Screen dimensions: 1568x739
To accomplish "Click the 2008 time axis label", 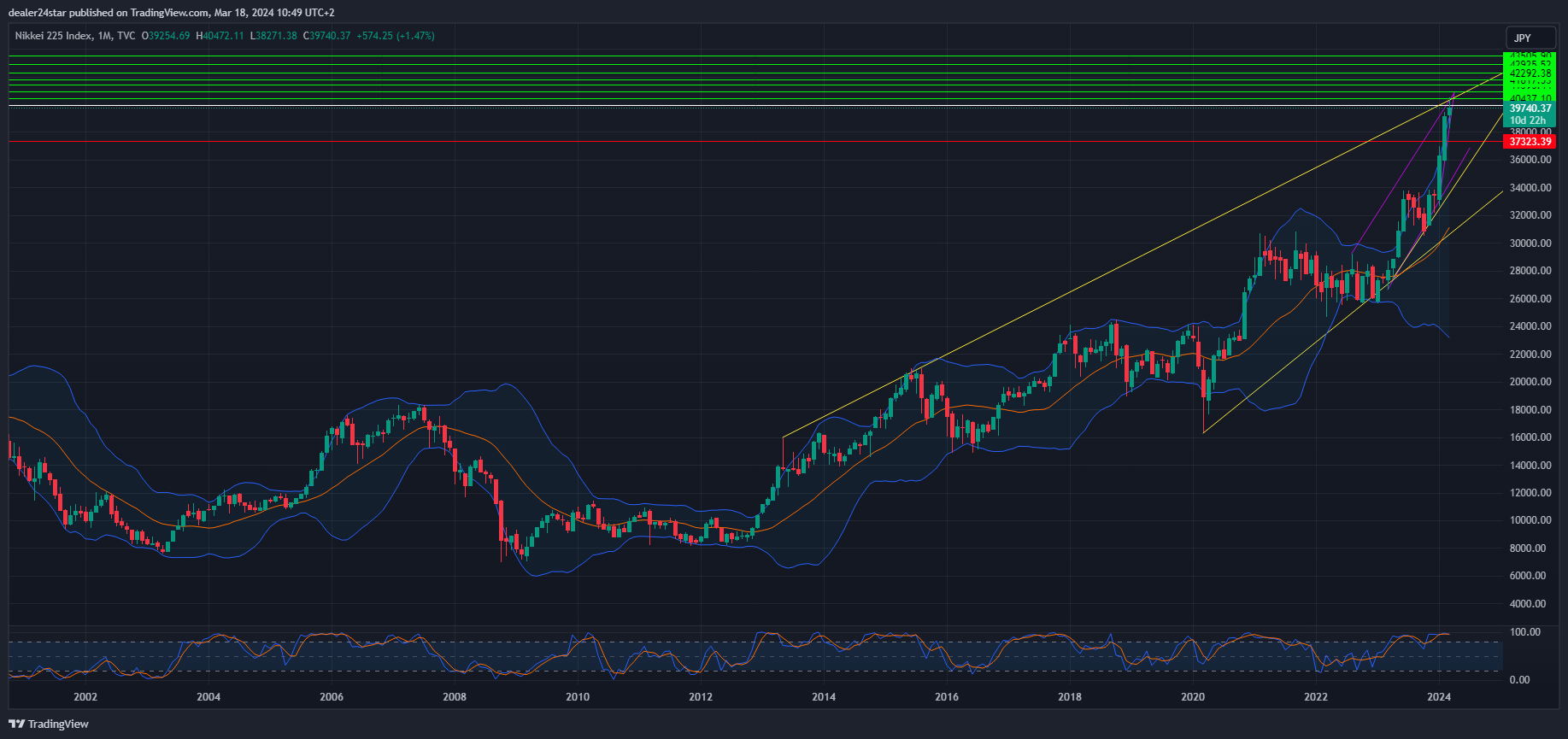I will click(455, 697).
